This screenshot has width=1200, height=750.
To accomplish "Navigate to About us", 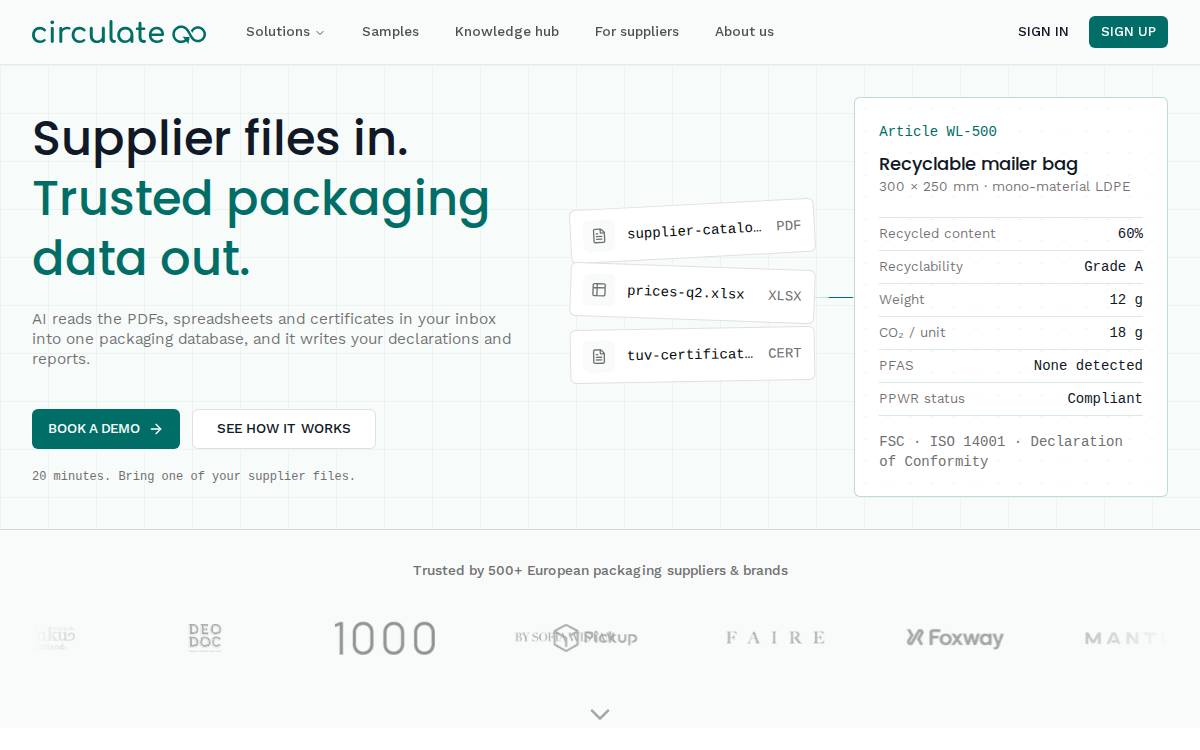I will [744, 32].
